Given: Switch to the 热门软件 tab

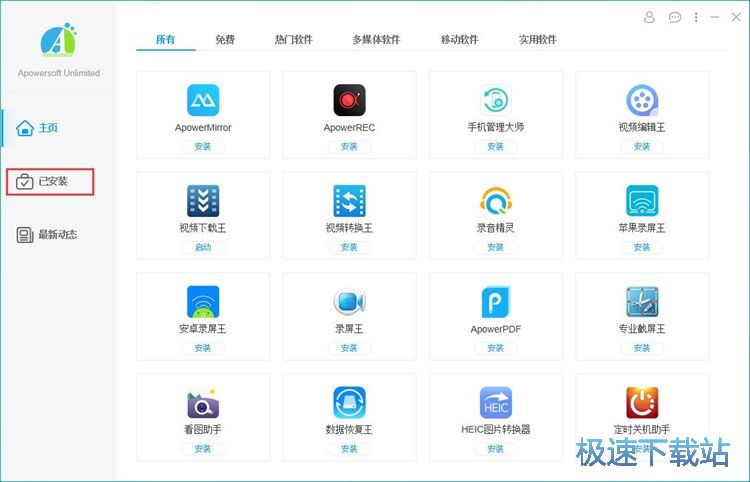Looking at the screenshot, I should [x=294, y=40].
